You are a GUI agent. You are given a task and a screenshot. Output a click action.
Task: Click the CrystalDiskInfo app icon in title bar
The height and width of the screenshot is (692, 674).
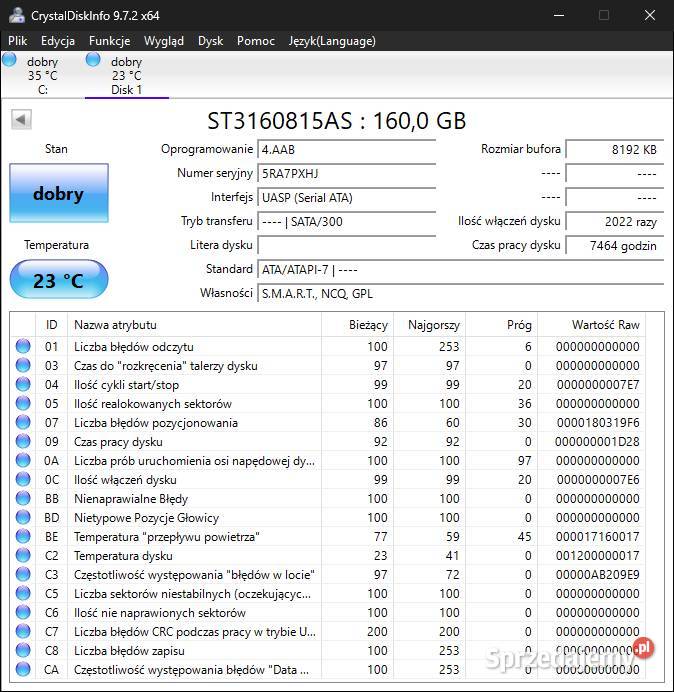pos(16,15)
